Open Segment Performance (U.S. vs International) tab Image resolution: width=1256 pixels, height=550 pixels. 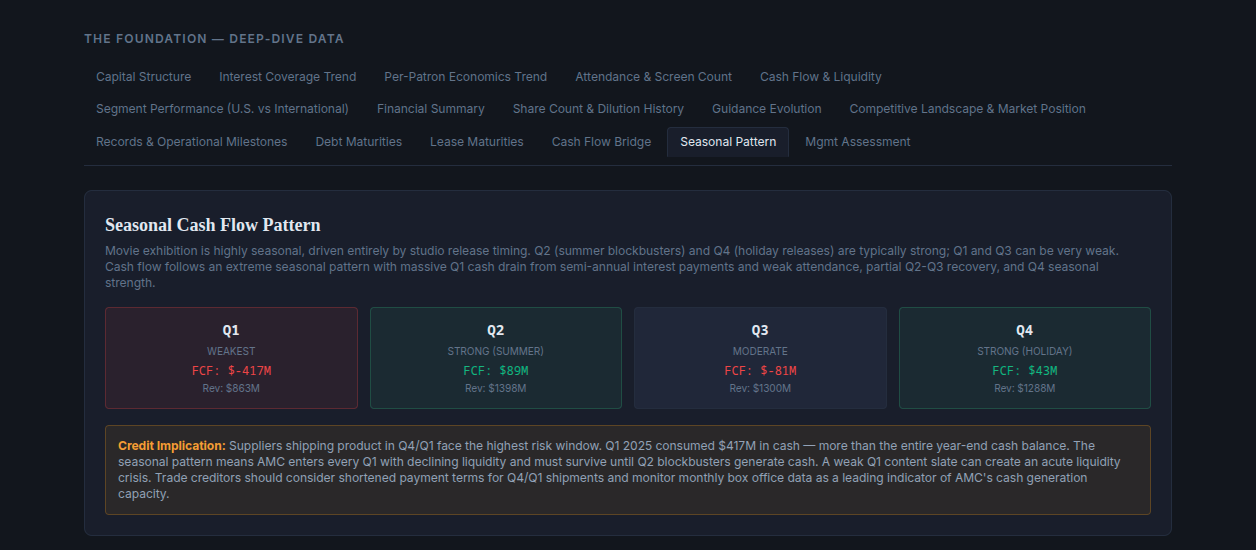[222, 109]
